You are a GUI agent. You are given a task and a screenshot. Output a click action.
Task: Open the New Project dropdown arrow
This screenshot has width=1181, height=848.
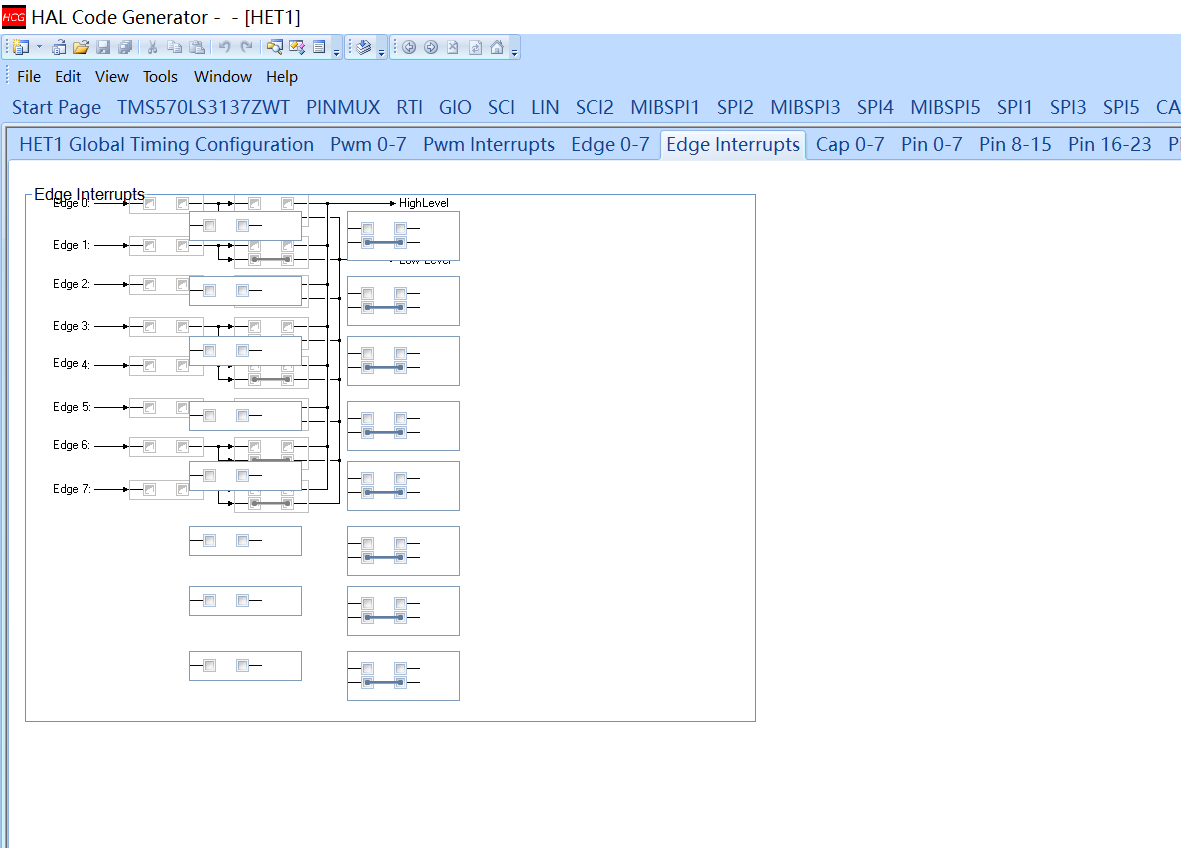[39, 47]
